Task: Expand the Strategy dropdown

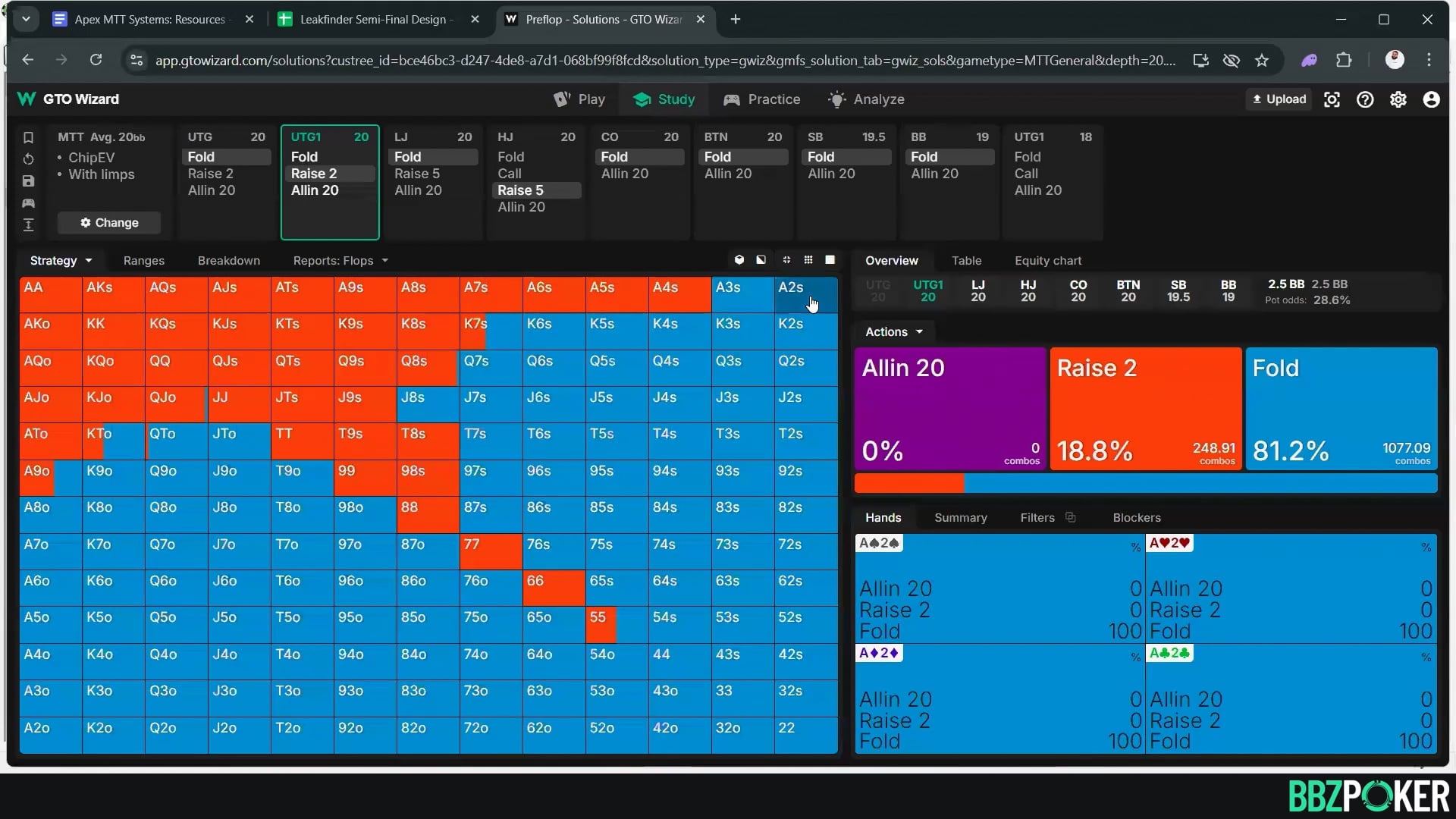Action: tap(61, 260)
